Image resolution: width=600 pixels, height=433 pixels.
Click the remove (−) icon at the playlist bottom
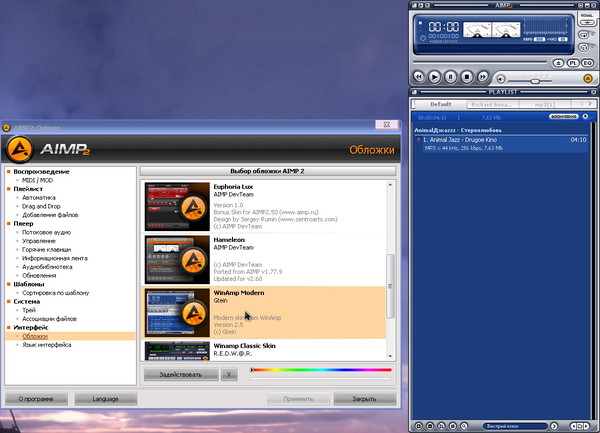pyautogui.click(x=430, y=426)
